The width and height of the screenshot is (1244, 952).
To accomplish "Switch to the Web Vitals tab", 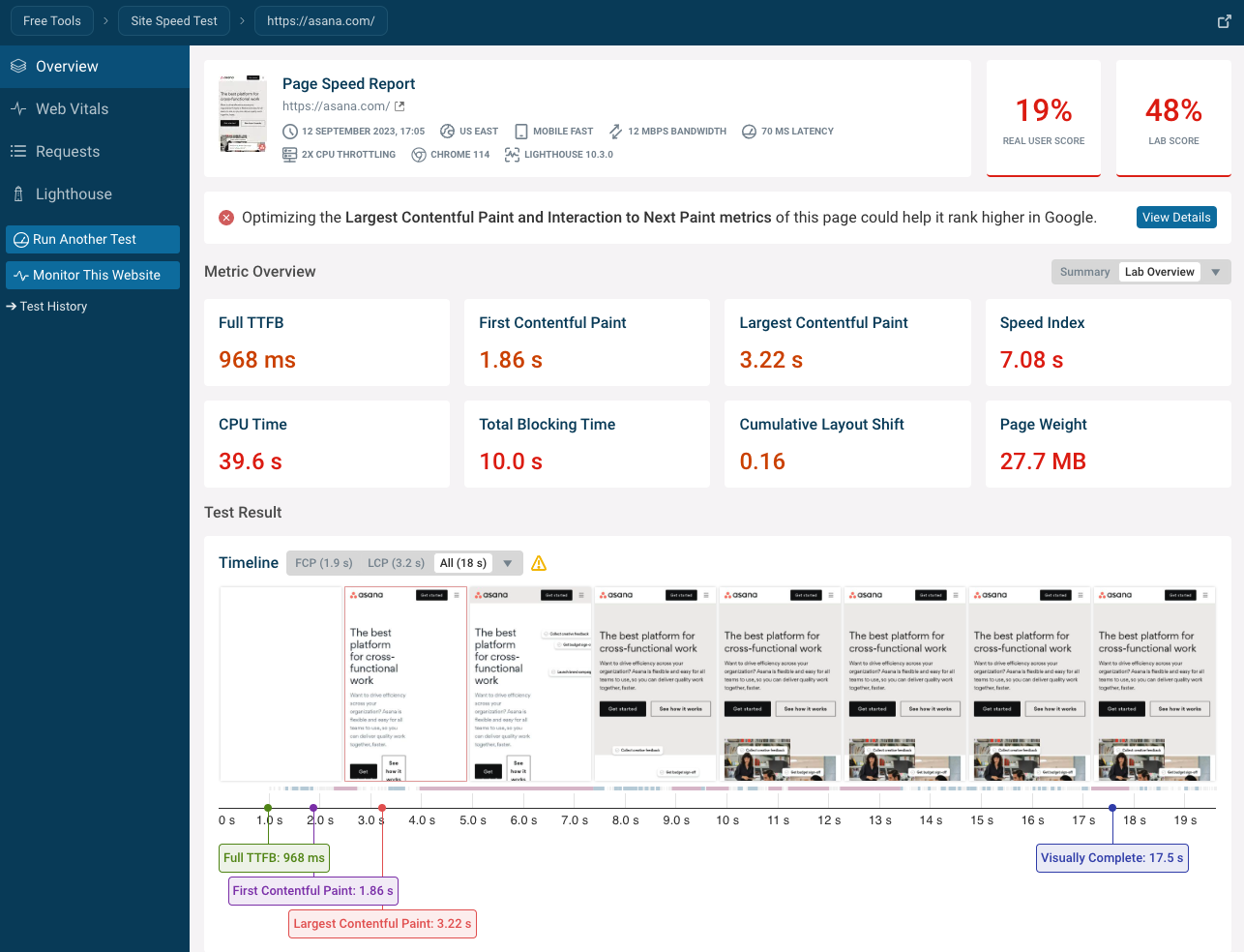I will (x=95, y=109).
